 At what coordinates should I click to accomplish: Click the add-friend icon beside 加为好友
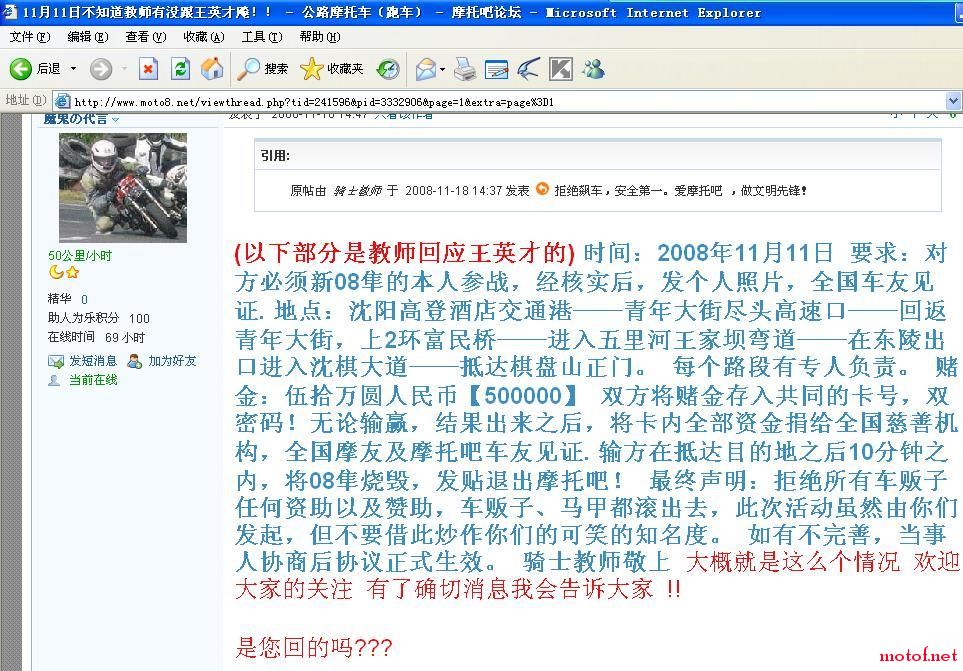point(135,361)
